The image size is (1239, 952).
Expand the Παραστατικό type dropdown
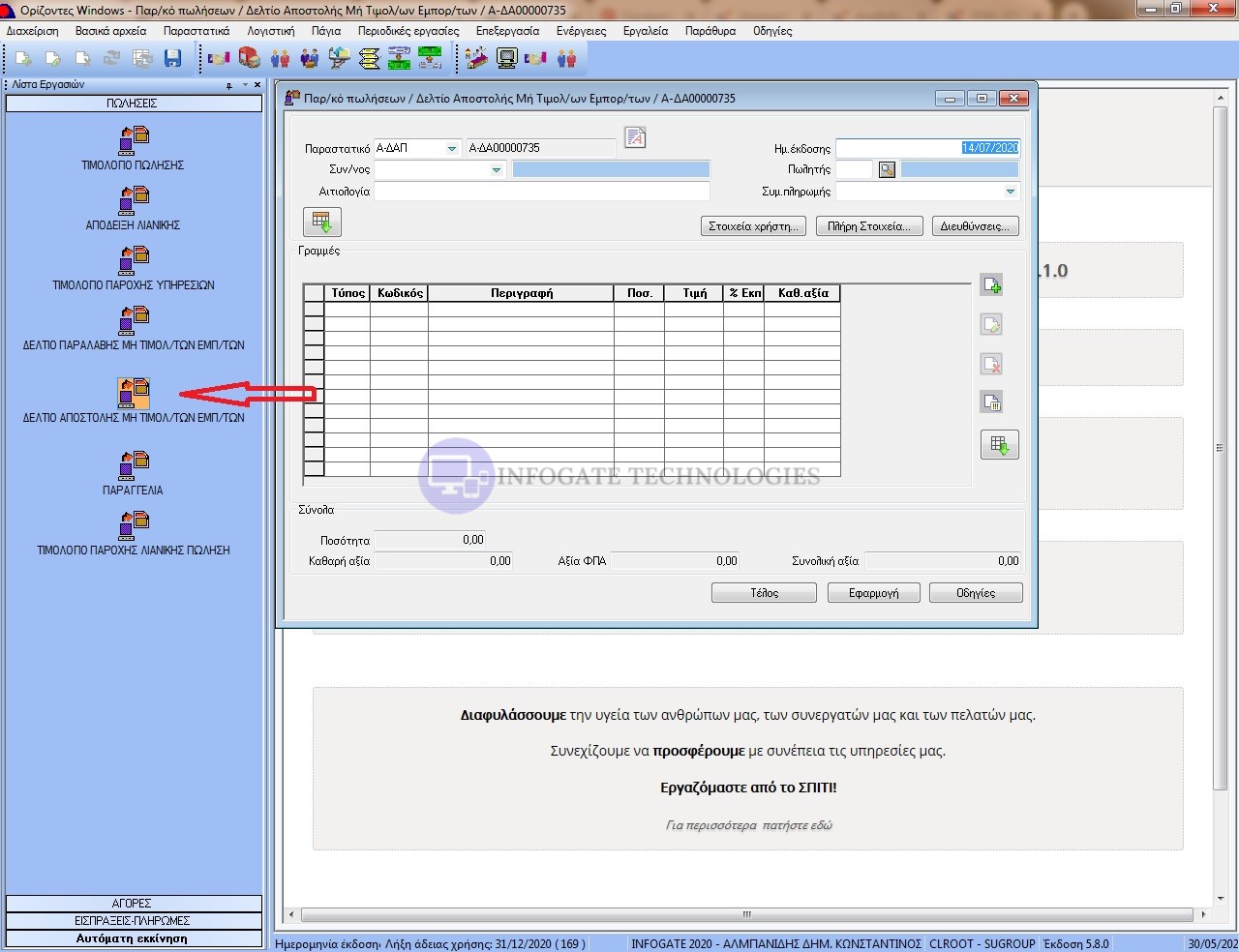click(452, 149)
